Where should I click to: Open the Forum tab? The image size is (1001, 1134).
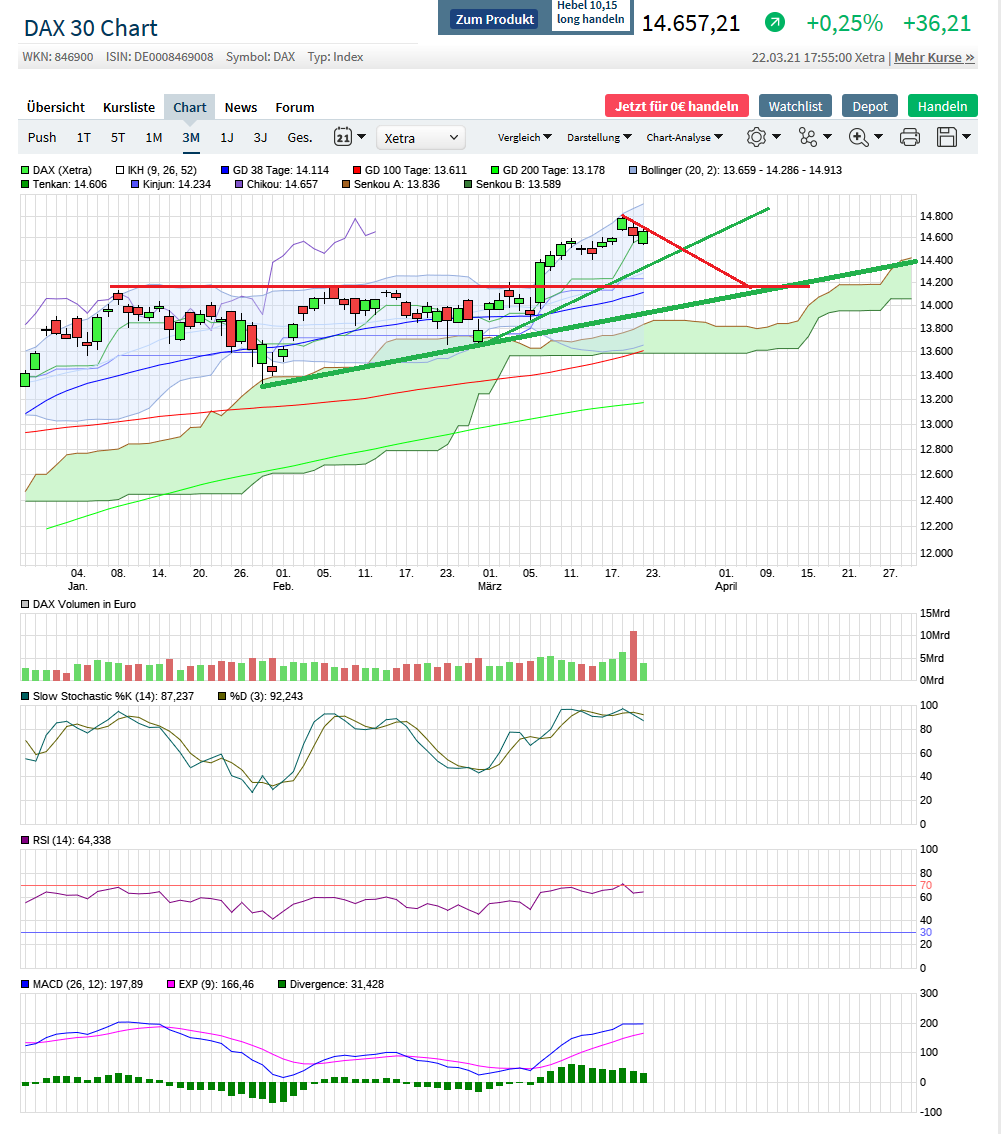pos(294,107)
